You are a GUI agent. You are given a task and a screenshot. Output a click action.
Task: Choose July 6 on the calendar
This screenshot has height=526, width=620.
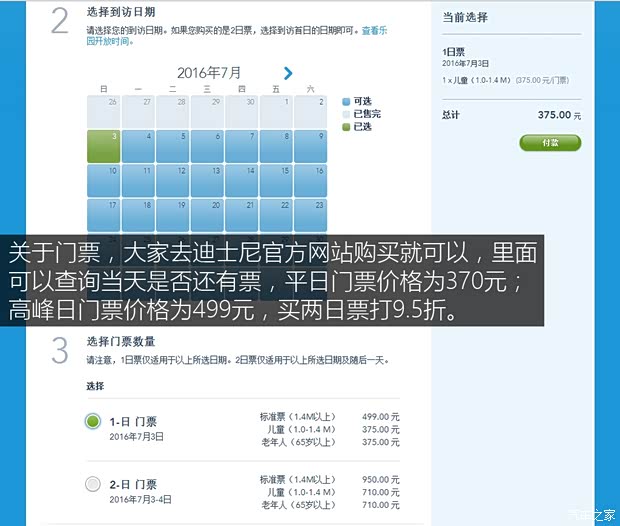pos(207,146)
